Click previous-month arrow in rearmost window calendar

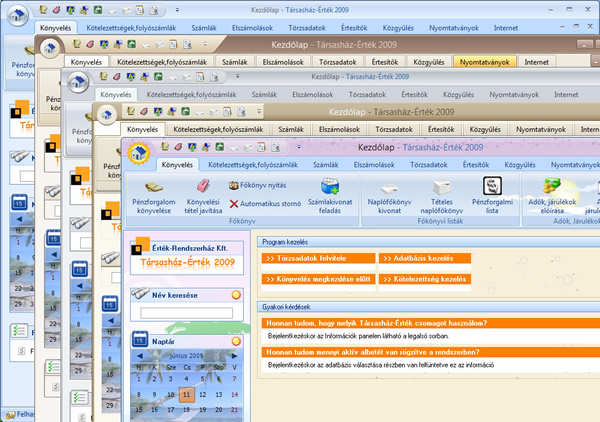[x=19, y=219]
